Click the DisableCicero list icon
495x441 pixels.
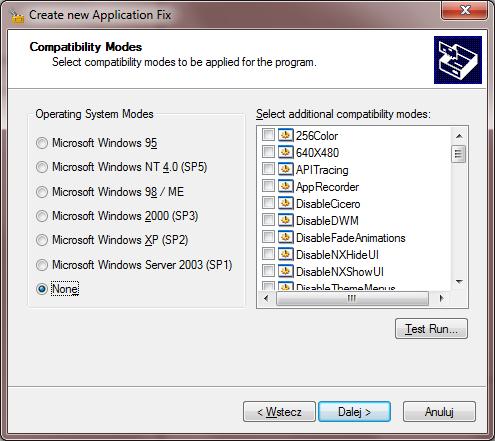coord(285,203)
